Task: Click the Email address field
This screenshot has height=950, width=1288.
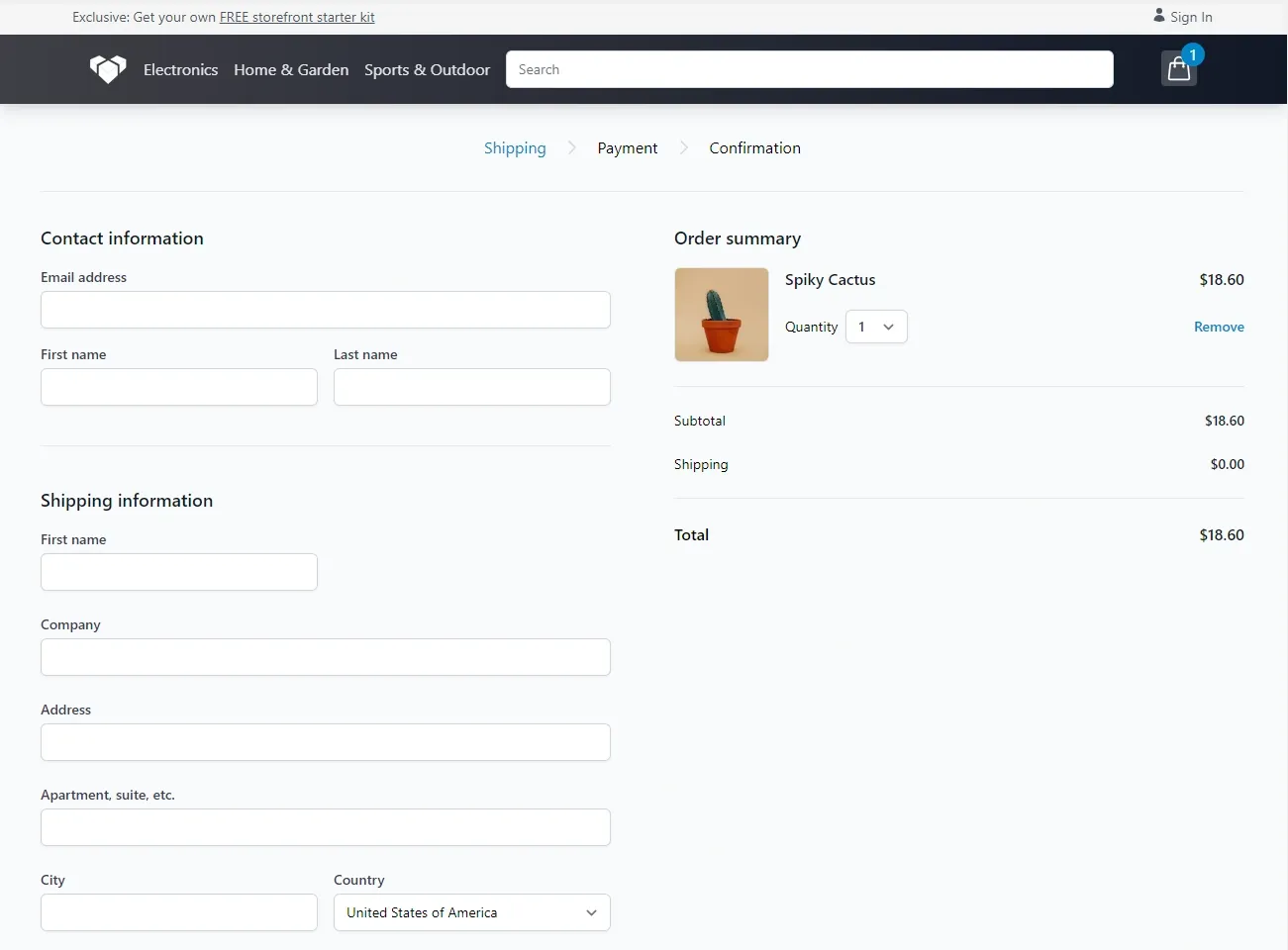Action: 326,310
